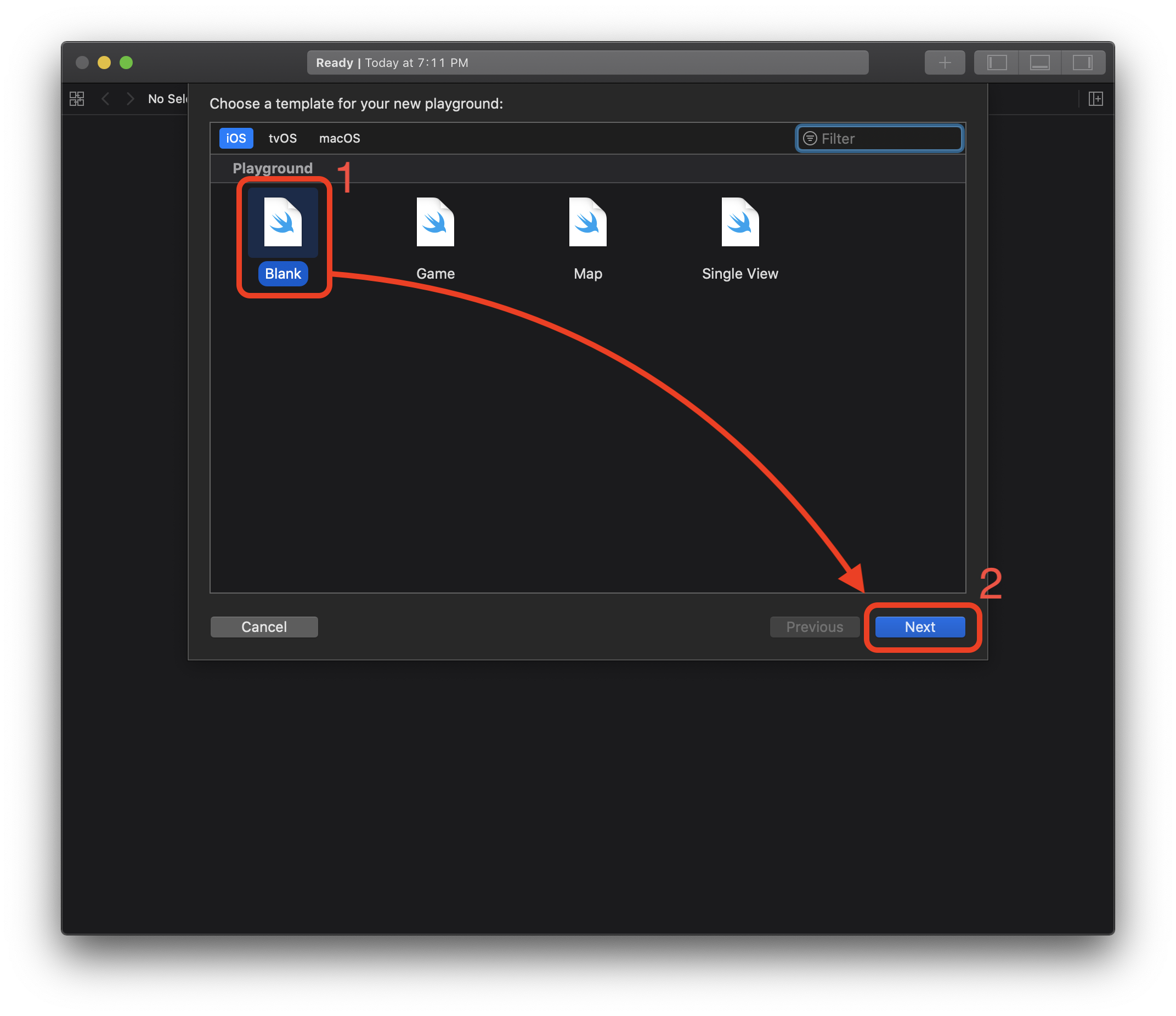Go forward with the right chevron
Image resolution: width=1176 pixels, height=1016 pixels.
point(131,99)
